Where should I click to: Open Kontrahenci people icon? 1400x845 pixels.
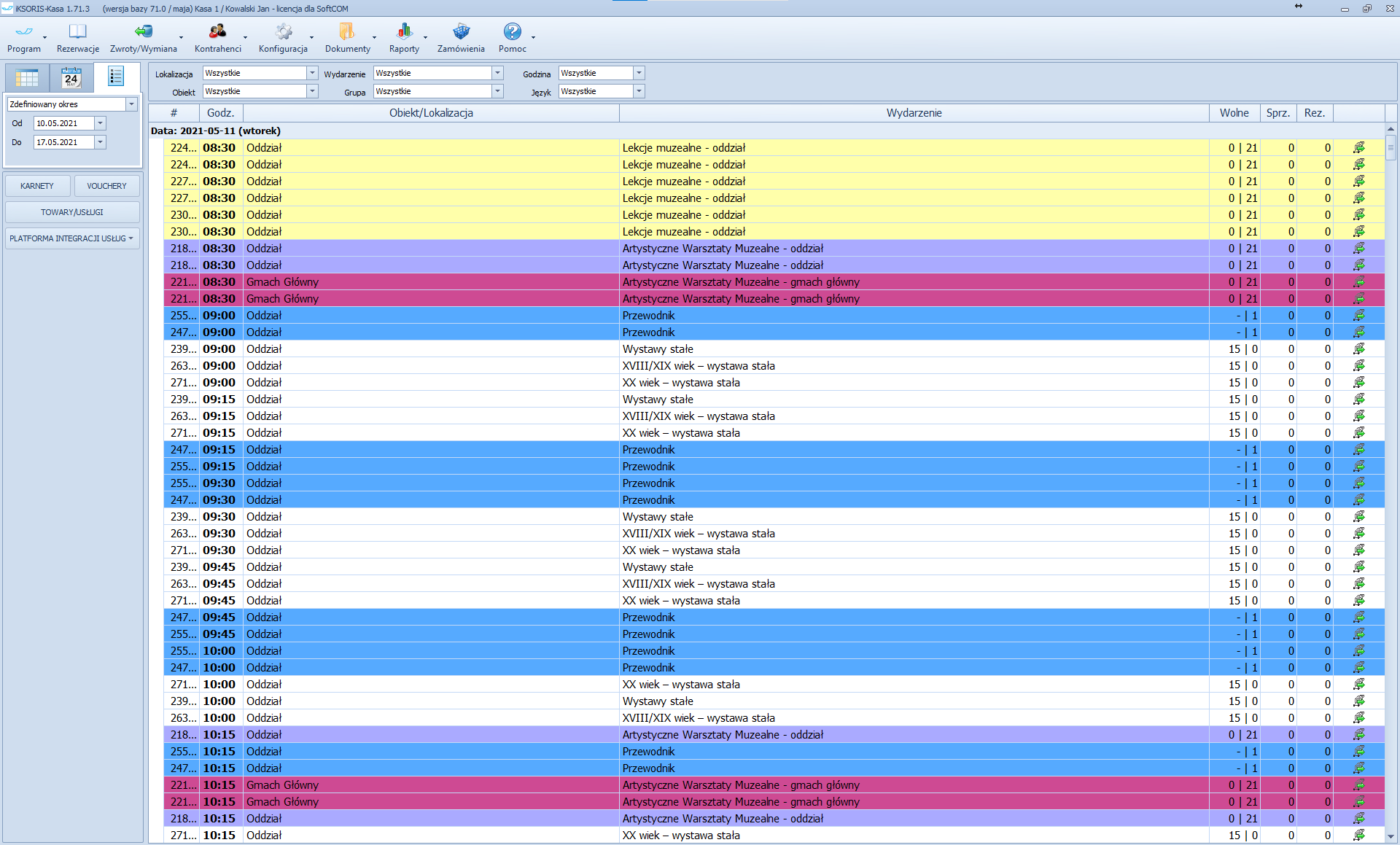pyautogui.click(x=217, y=31)
